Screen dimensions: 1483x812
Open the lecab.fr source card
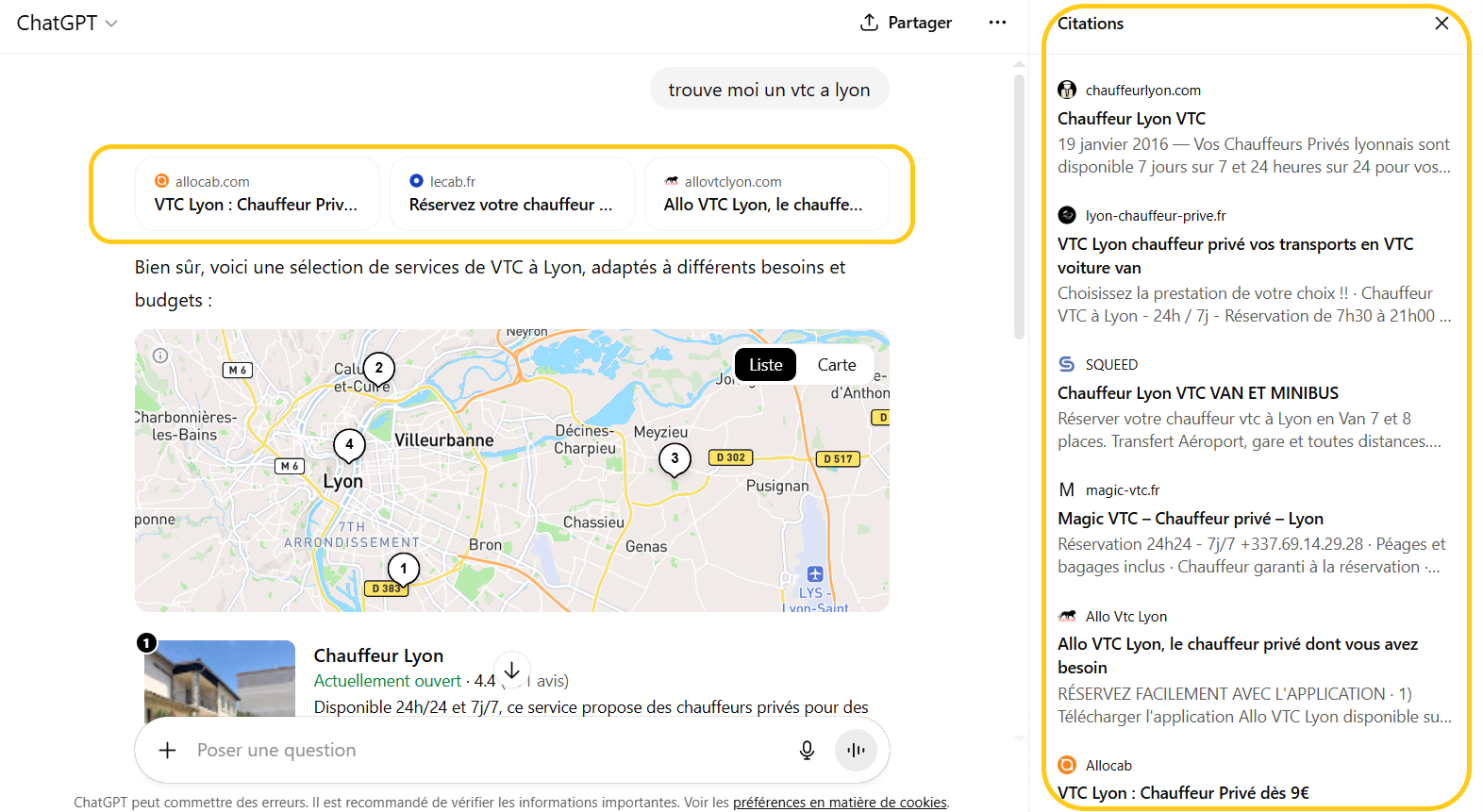pyautogui.click(x=511, y=193)
